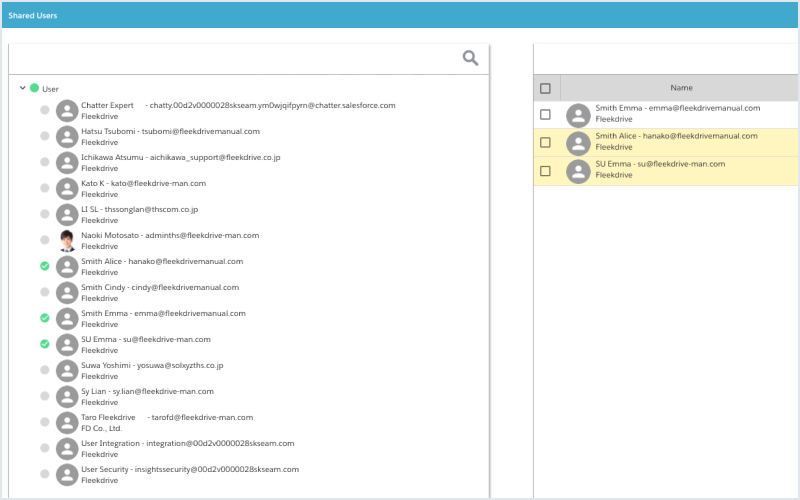Click SU Emma avatar in user tree
This screenshot has height=500, width=800.
point(67,345)
